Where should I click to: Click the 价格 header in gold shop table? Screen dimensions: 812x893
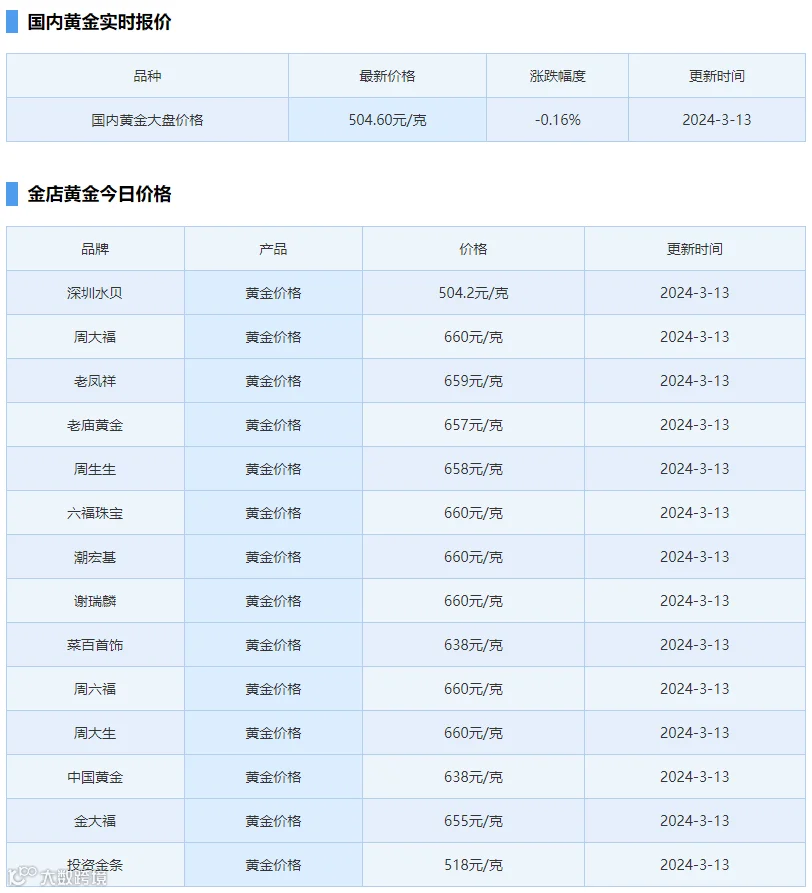[x=473, y=249]
